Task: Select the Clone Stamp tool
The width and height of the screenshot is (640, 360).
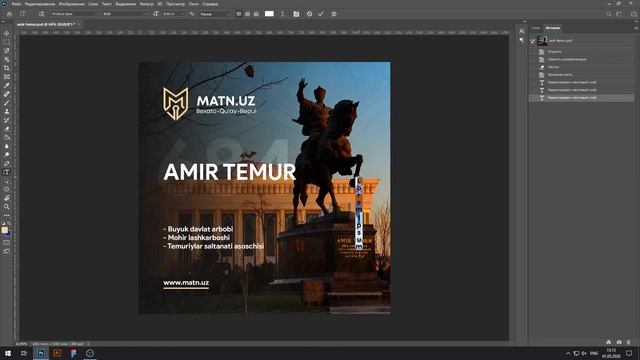Action: (7, 111)
